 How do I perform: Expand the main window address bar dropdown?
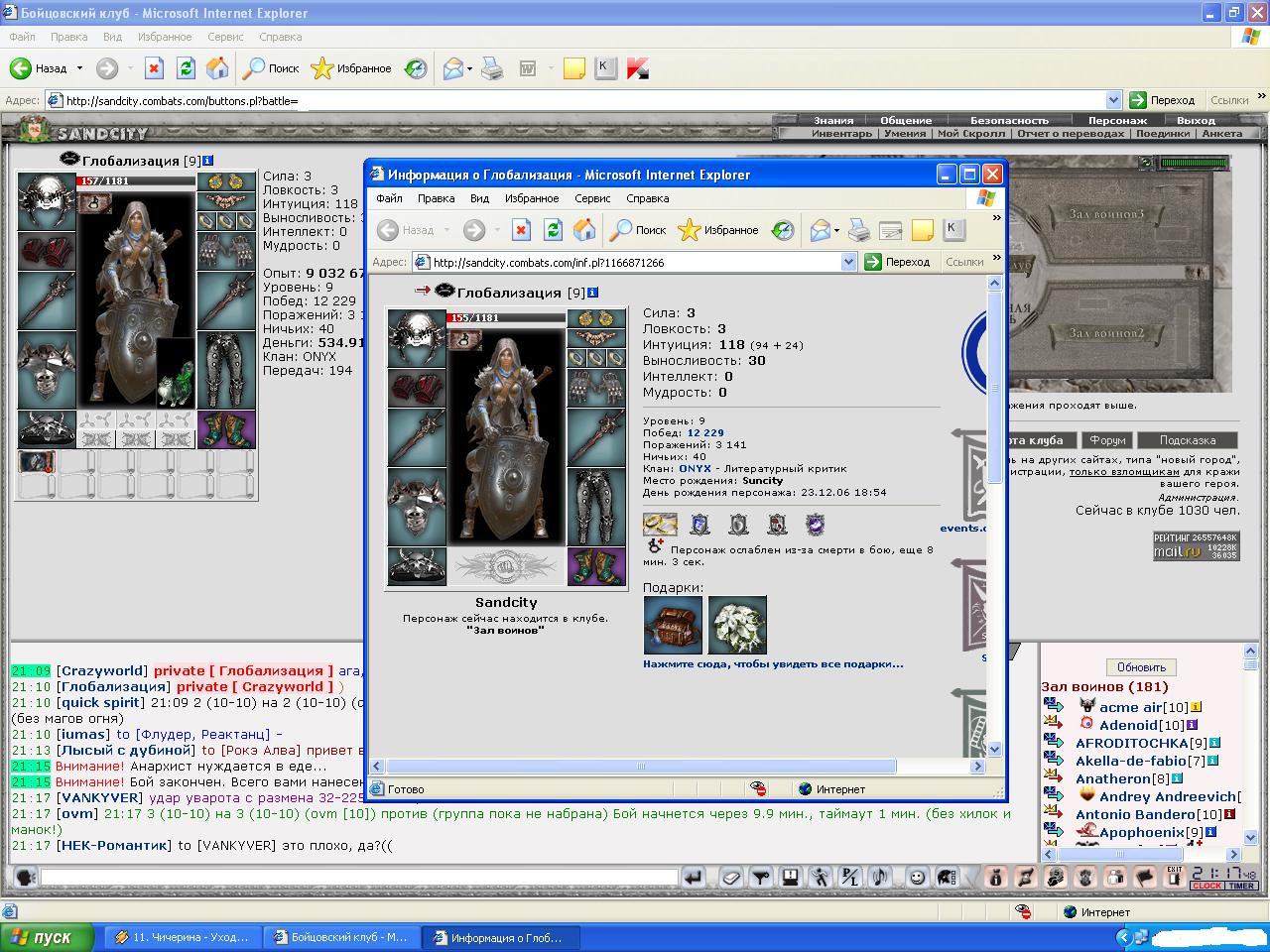1113,100
